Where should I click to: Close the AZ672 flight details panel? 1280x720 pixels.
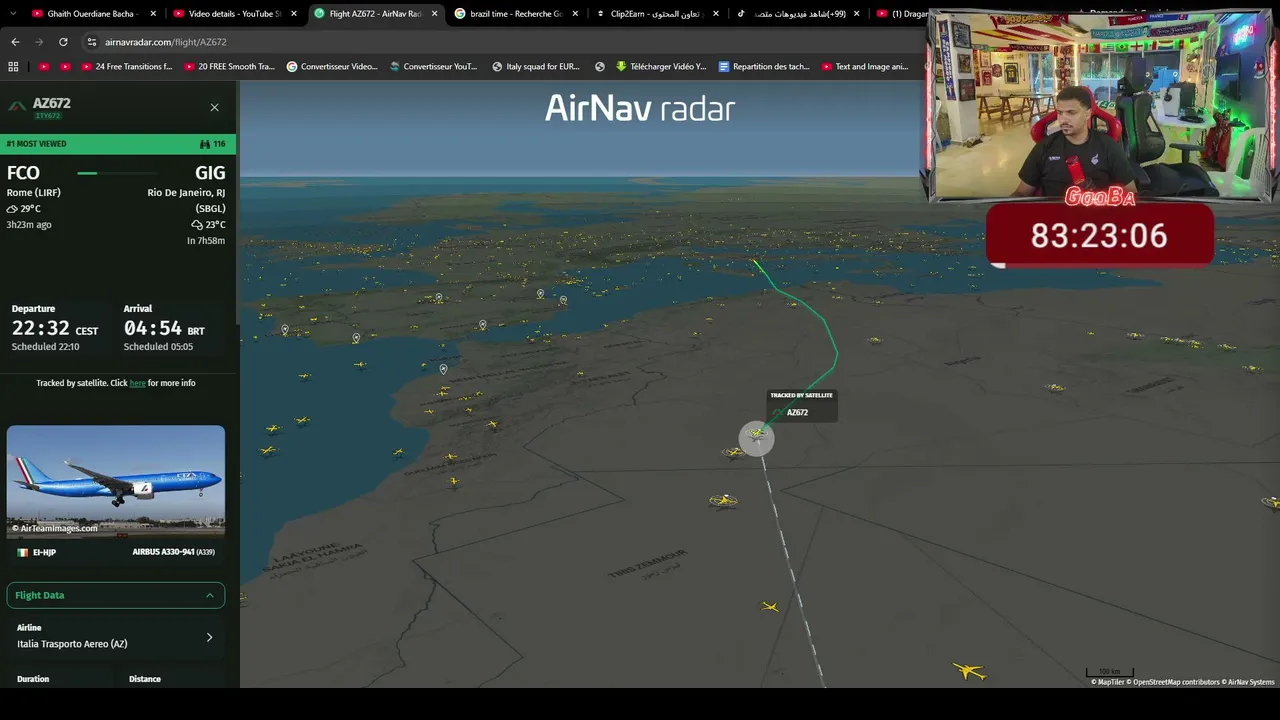coord(214,107)
